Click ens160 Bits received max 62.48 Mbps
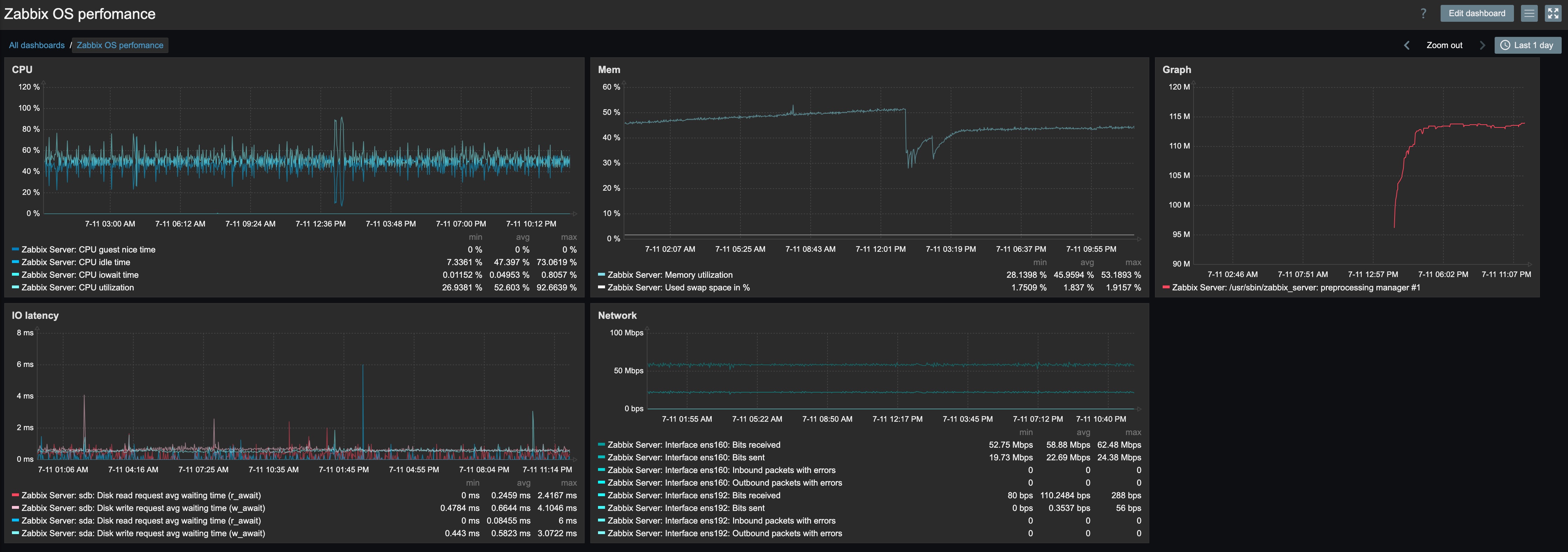The height and width of the screenshot is (552, 1568). click(x=1119, y=445)
